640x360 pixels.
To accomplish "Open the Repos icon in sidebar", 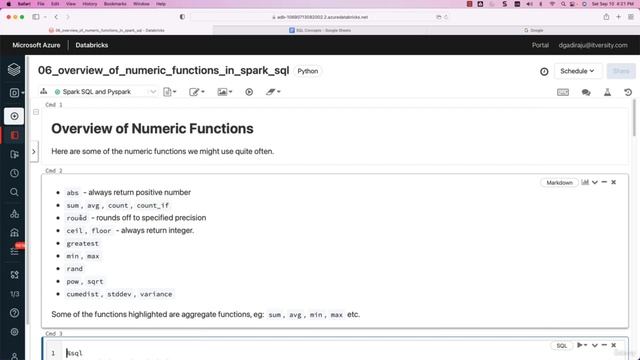I will coord(14,154).
